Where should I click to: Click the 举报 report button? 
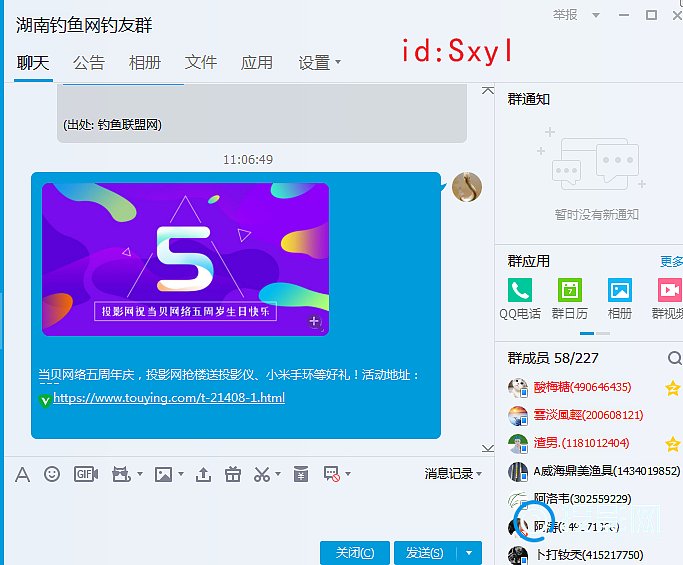point(565,15)
